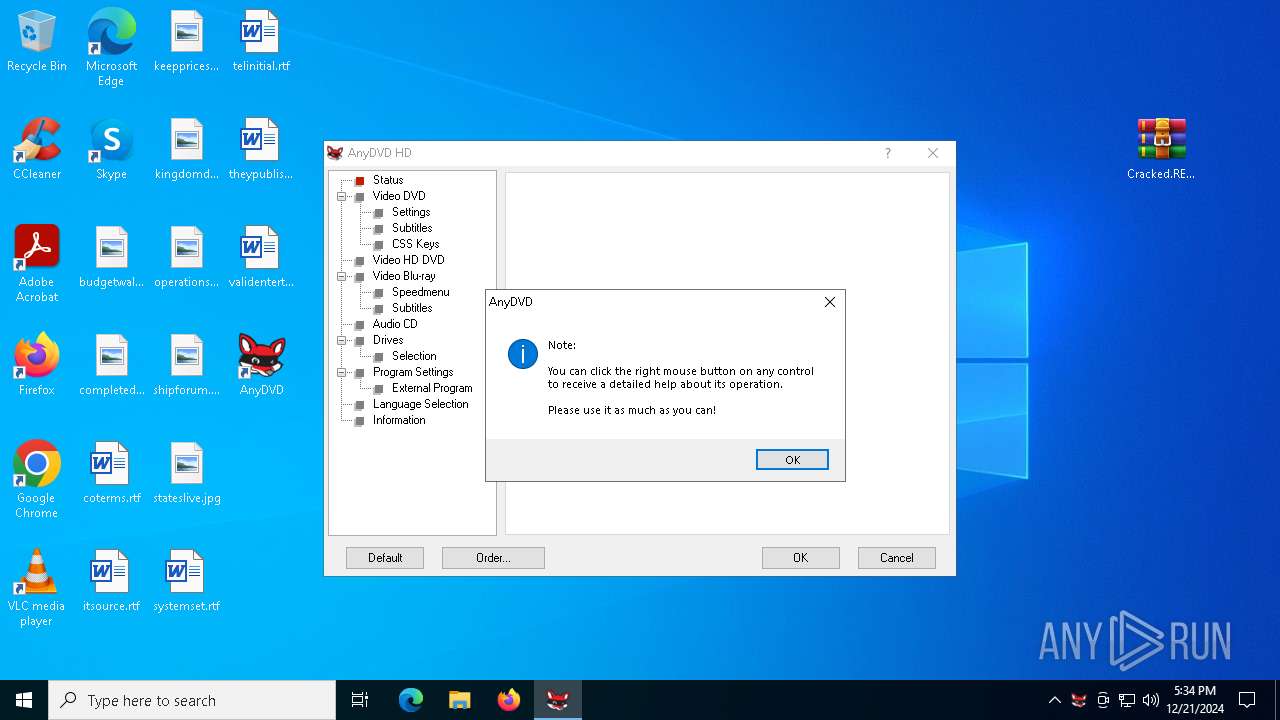Open Microsoft Edge desktop shortcut
This screenshot has width=1280, height=720.
[x=111, y=48]
